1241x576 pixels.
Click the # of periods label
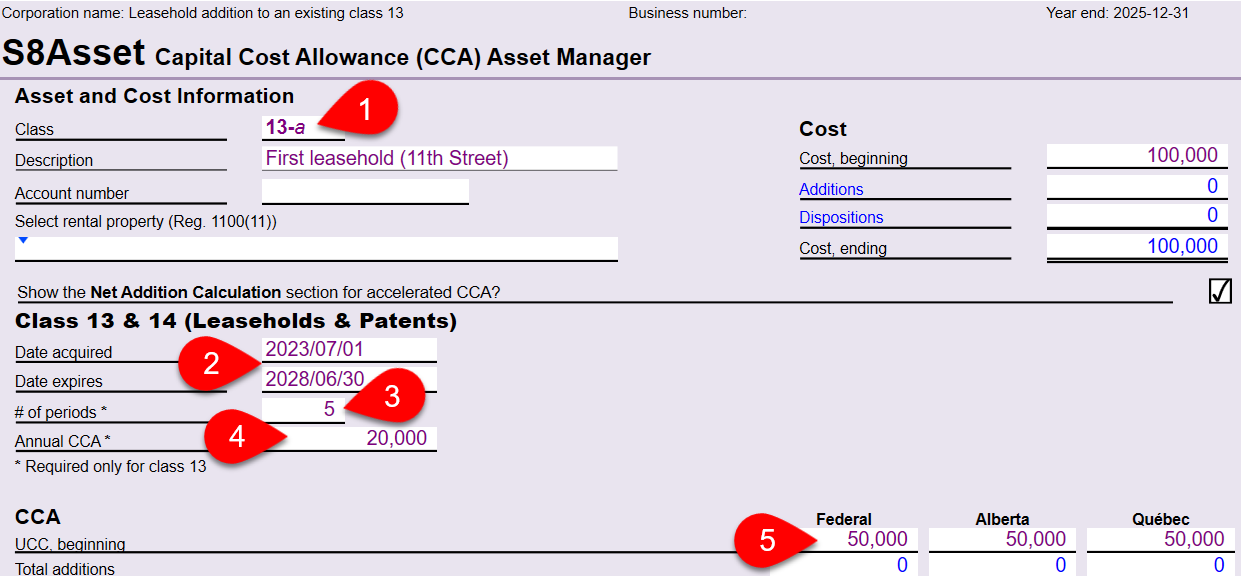click(x=59, y=412)
